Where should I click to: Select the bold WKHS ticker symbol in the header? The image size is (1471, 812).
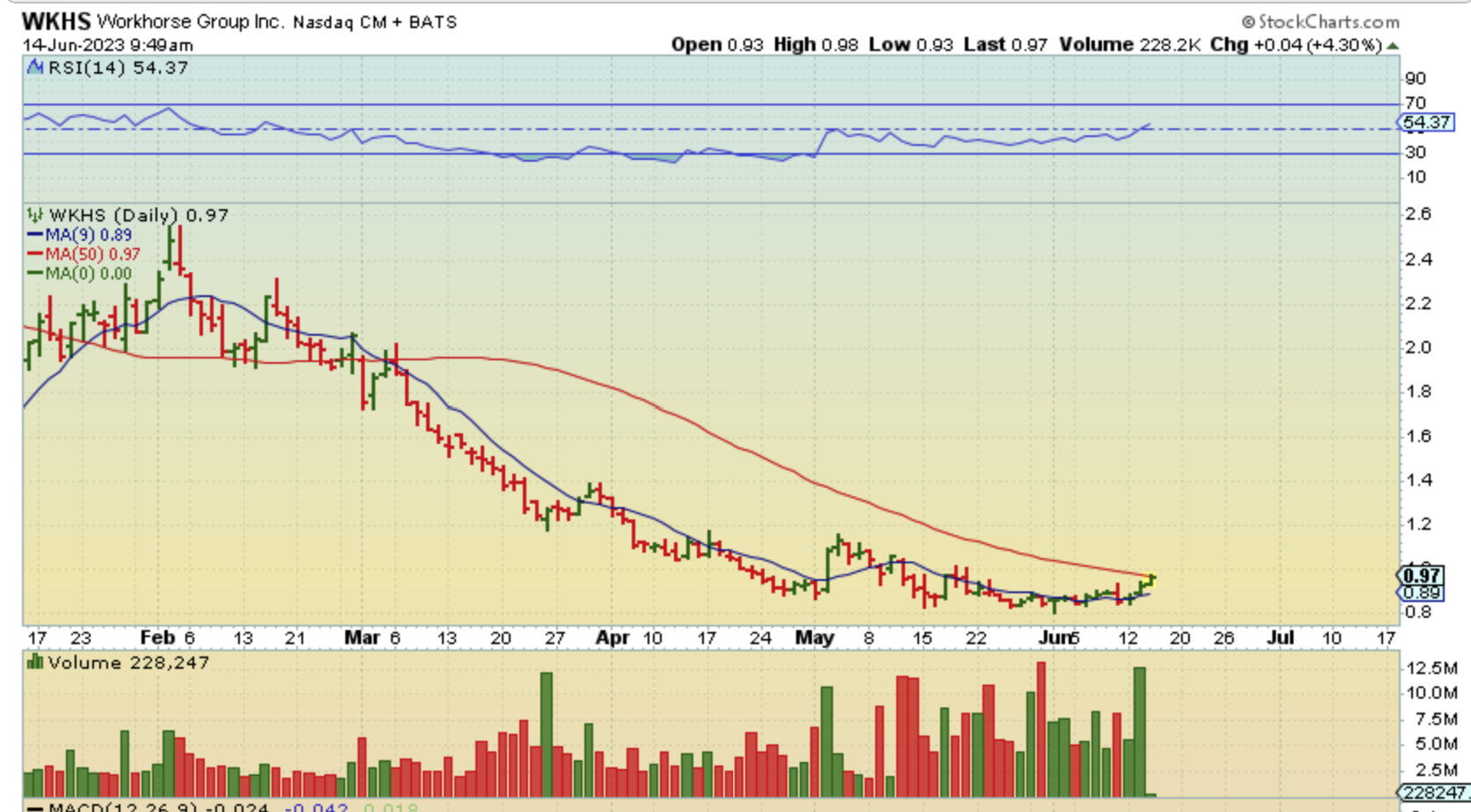click(56, 21)
